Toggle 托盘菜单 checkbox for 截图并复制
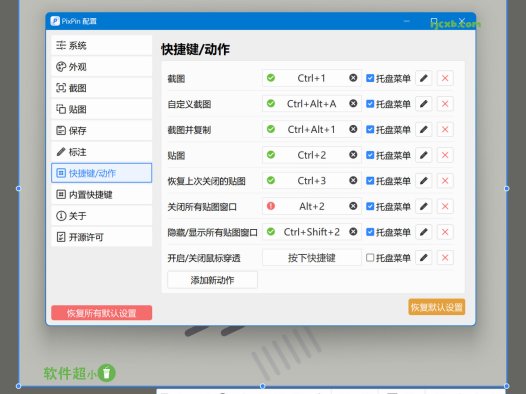526x394 pixels. click(370, 129)
